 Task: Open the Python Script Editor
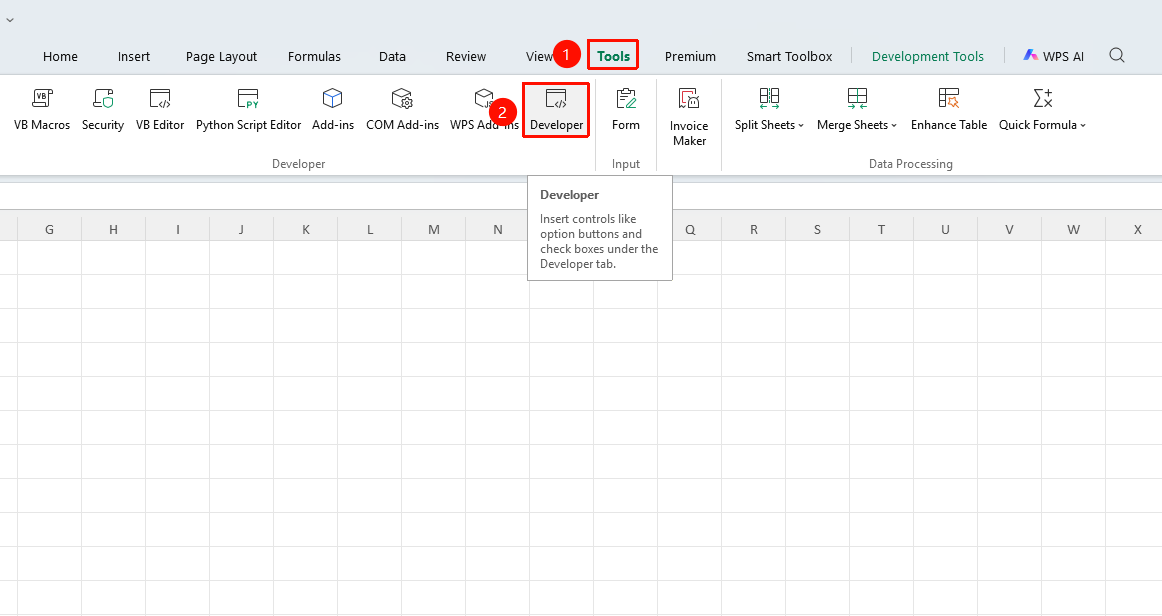click(x=248, y=110)
